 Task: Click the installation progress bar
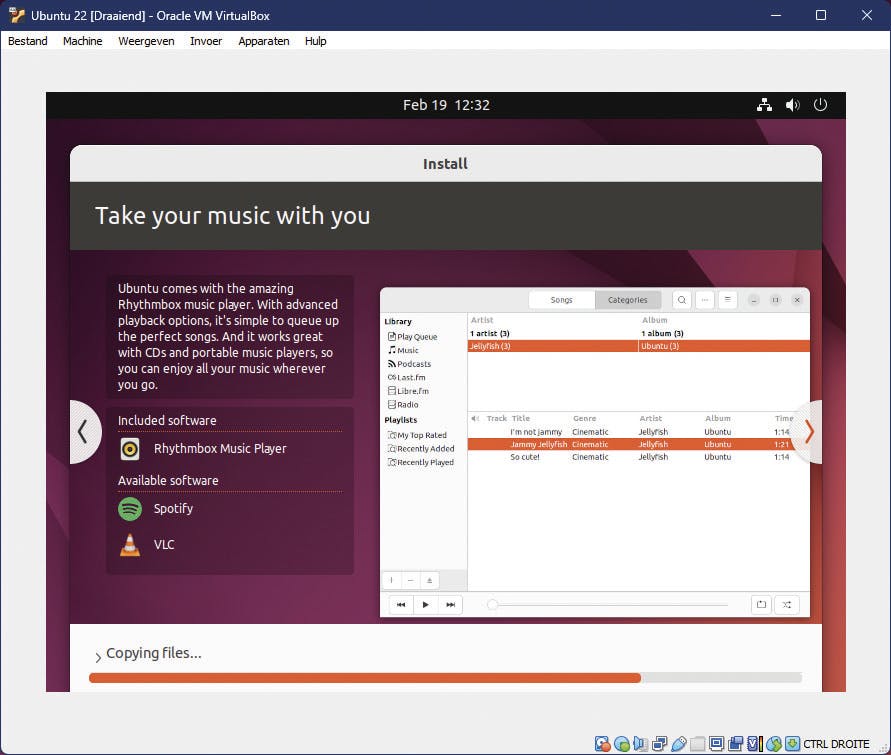coord(446,678)
